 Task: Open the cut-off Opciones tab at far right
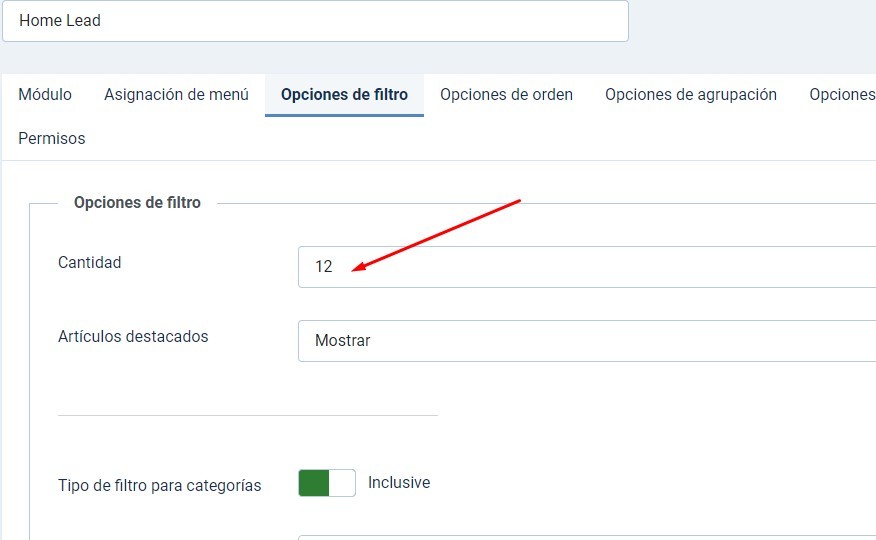[x=842, y=95]
